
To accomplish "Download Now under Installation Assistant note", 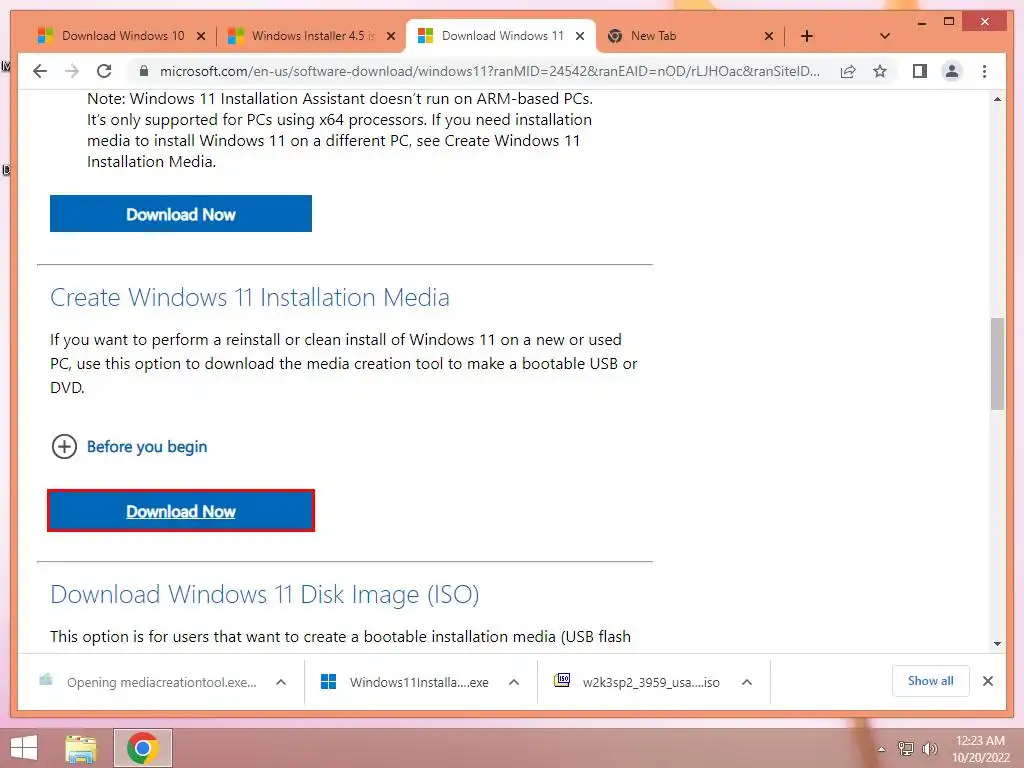I will tap(181, 214).
